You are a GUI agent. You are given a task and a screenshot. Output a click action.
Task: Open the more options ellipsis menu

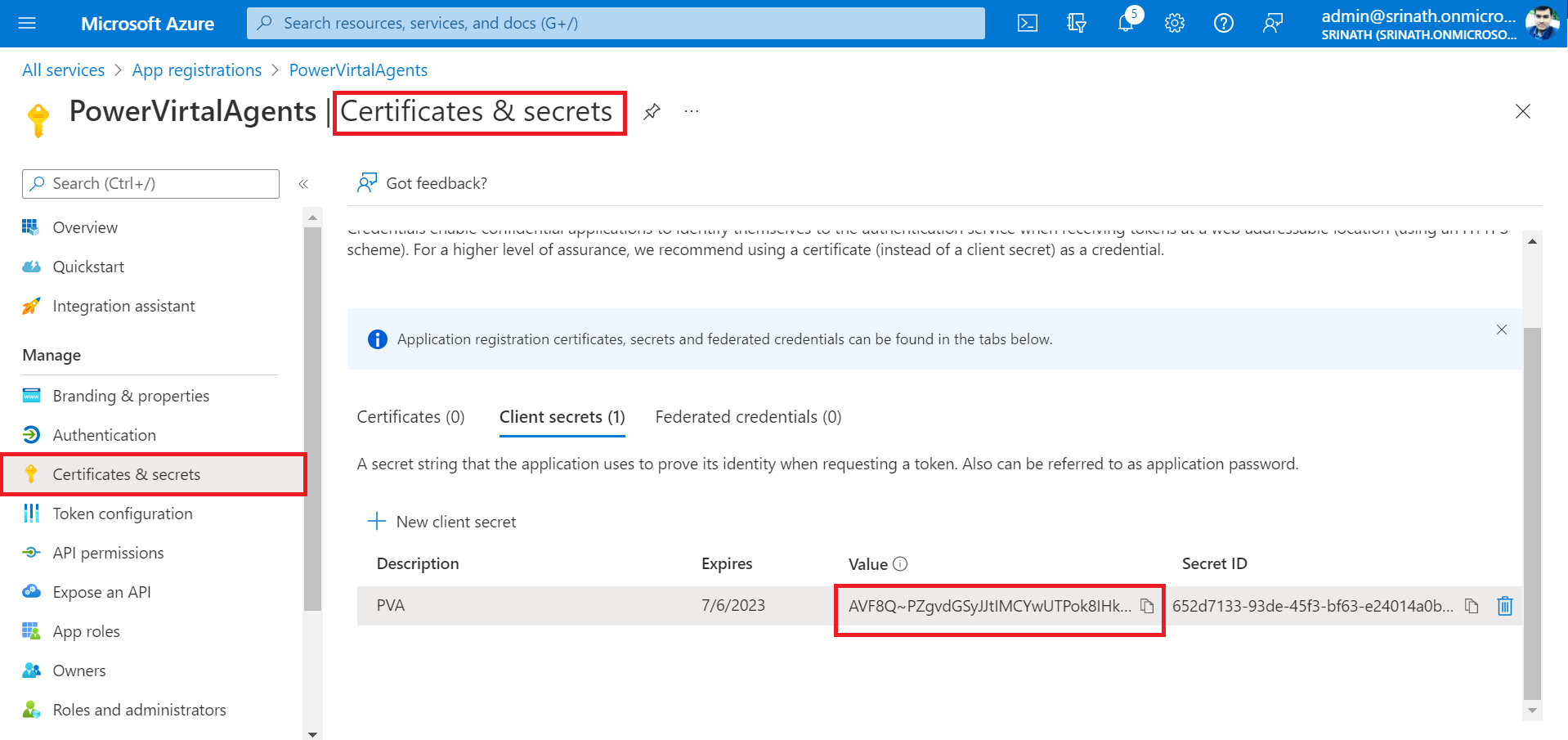[x=692, y=112]
